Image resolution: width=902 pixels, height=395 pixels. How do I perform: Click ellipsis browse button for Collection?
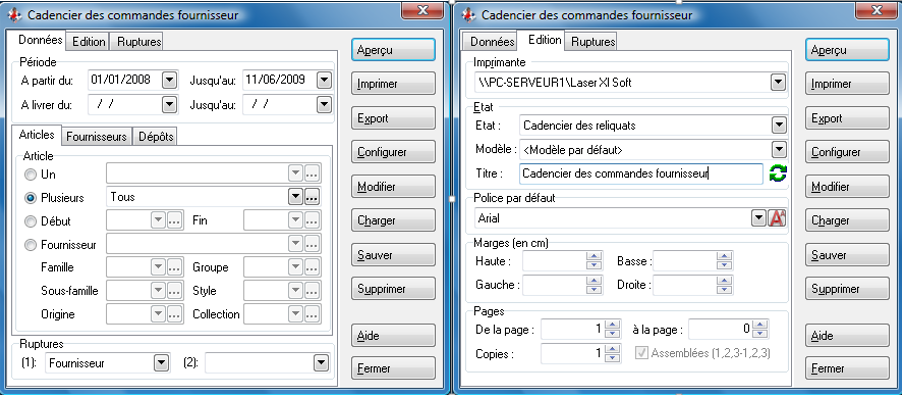[x=312, y=315]
